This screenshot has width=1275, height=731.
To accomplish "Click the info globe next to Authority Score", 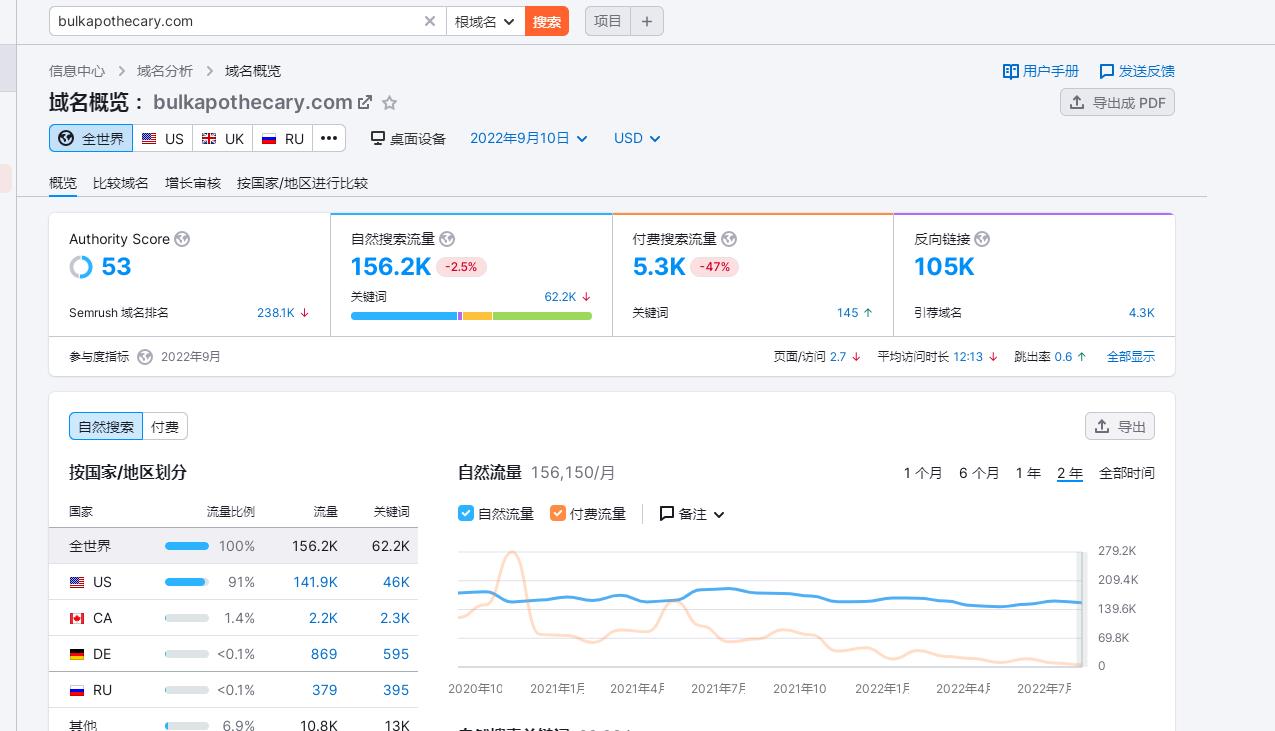I will pos(182,239).
